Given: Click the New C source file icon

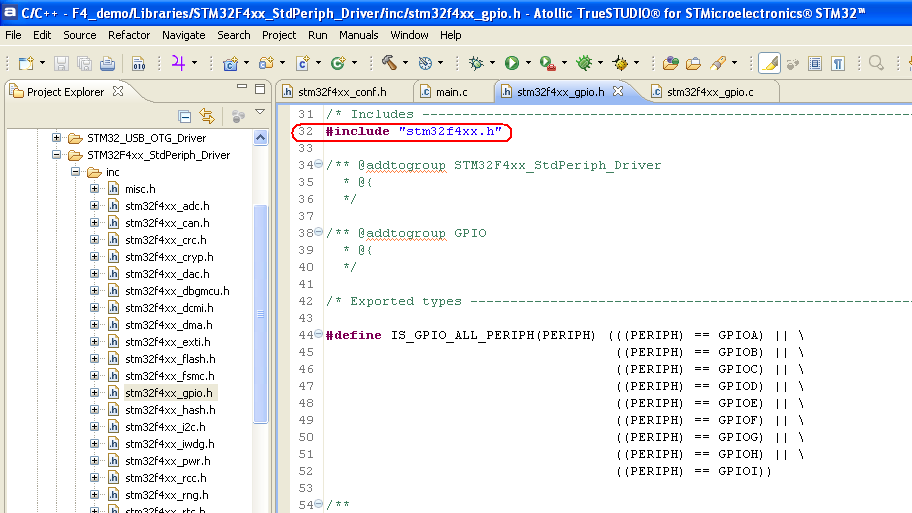Looking at the screenshot, I should click(302, 63).
